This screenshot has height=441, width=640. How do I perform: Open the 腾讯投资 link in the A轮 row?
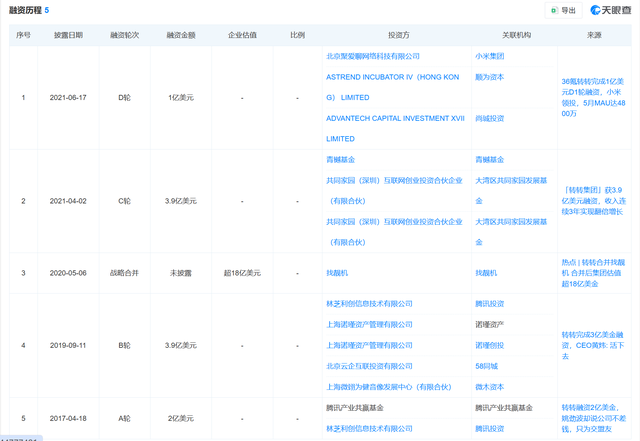tap(489, 429)
